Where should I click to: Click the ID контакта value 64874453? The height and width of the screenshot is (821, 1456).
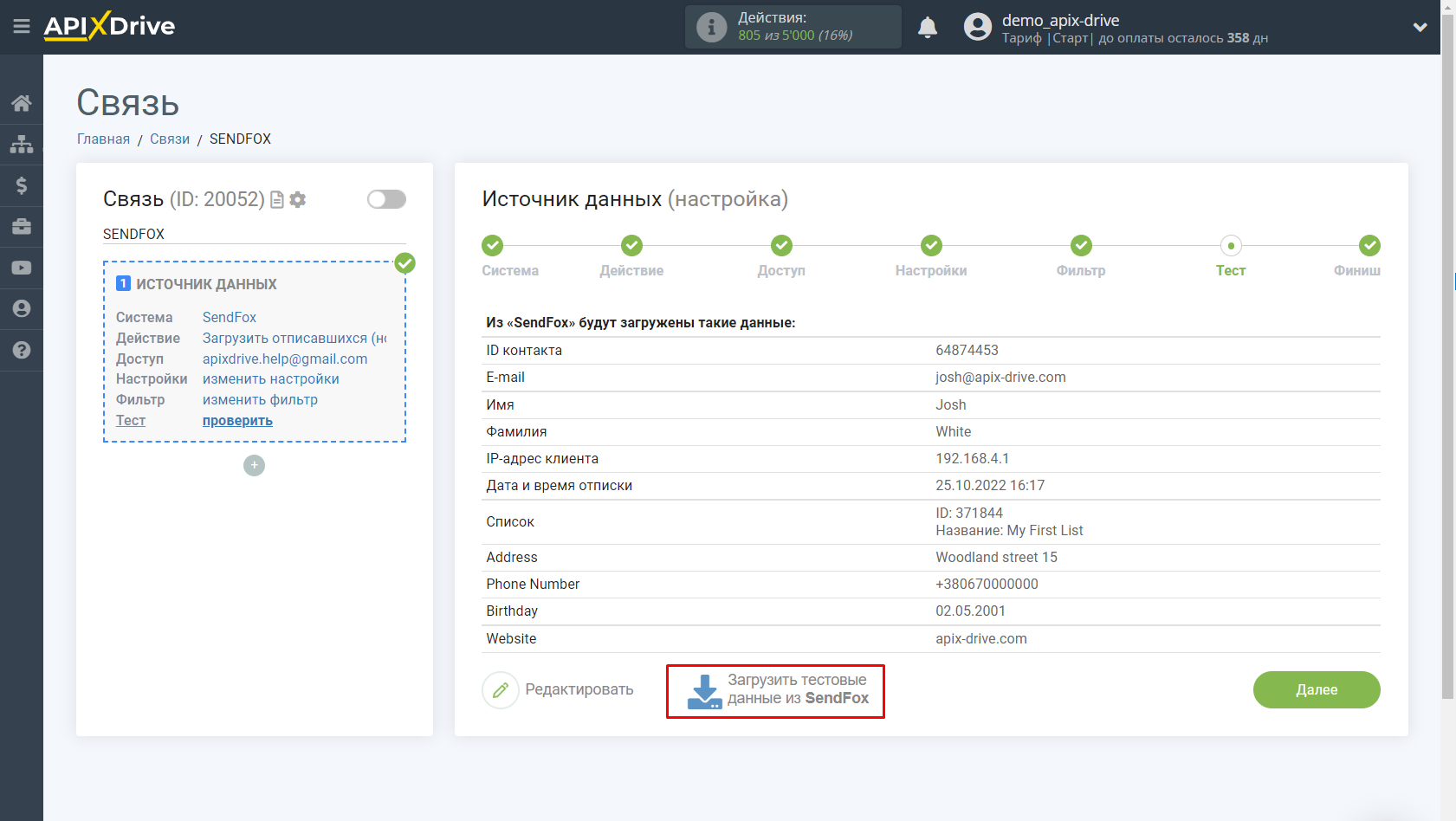click(967, 350)
